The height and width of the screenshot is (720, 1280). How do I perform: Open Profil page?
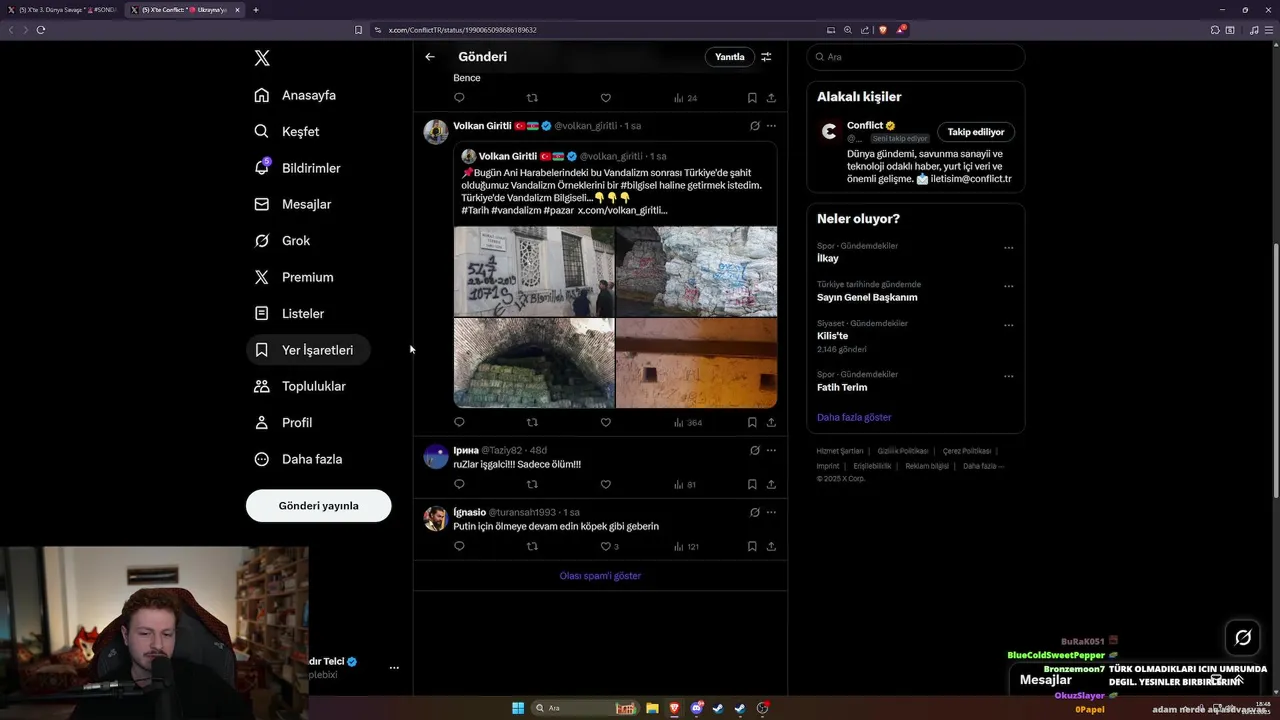pos(283,422)
